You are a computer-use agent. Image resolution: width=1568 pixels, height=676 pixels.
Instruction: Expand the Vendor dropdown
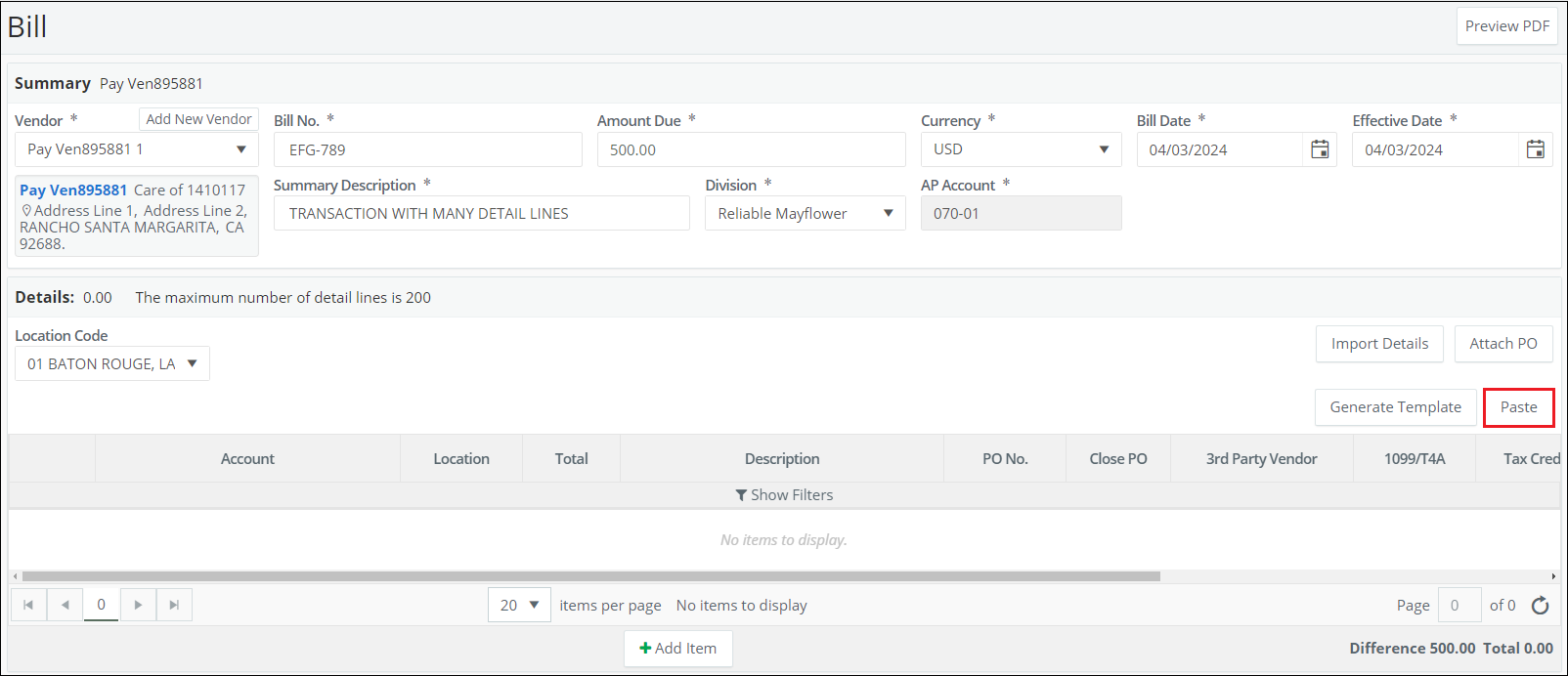tap(240, 149)
